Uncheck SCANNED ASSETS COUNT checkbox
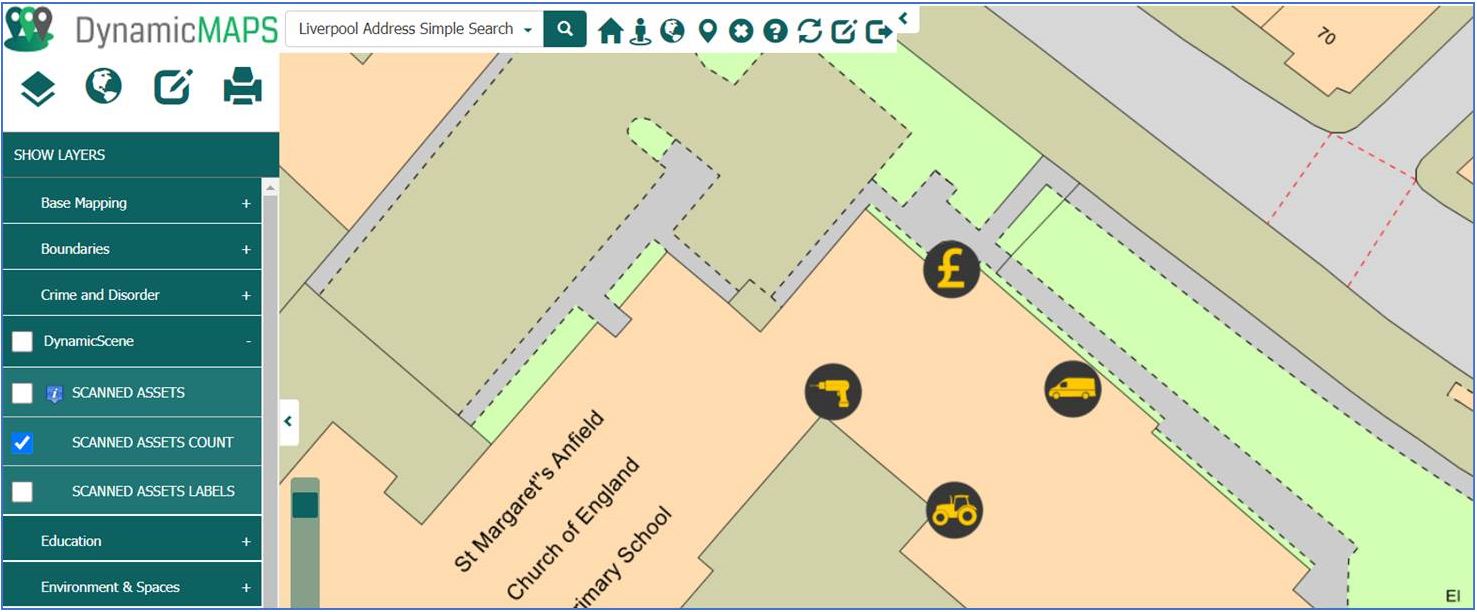The image size is (1477, 612). (22, 443)
